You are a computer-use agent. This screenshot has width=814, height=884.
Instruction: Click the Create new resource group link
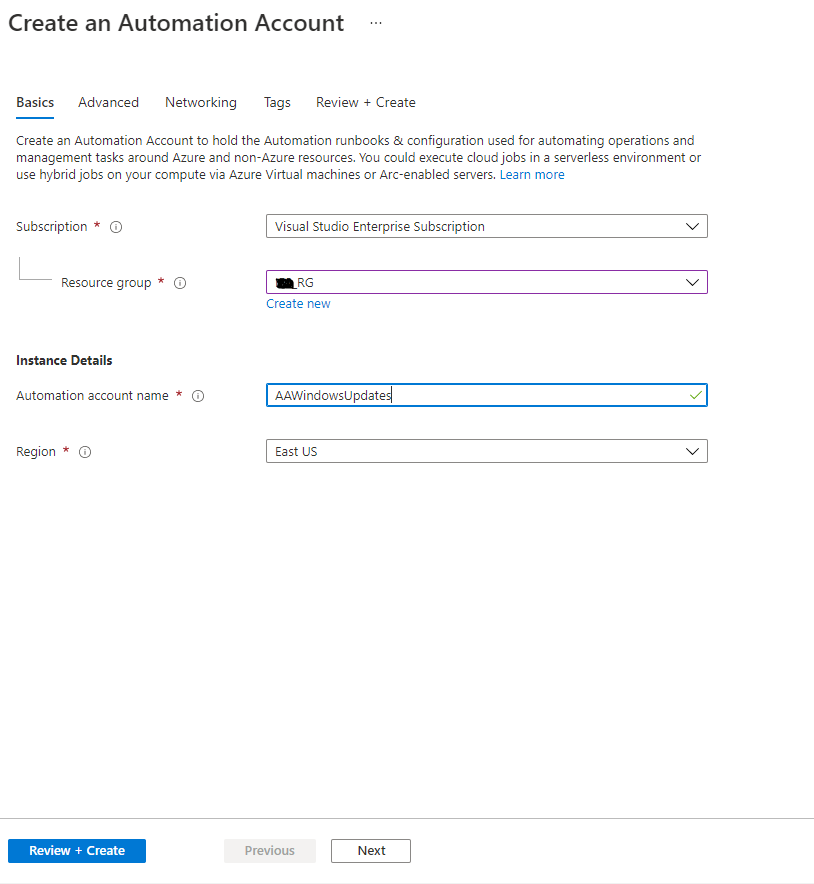(x=297, y=303)
